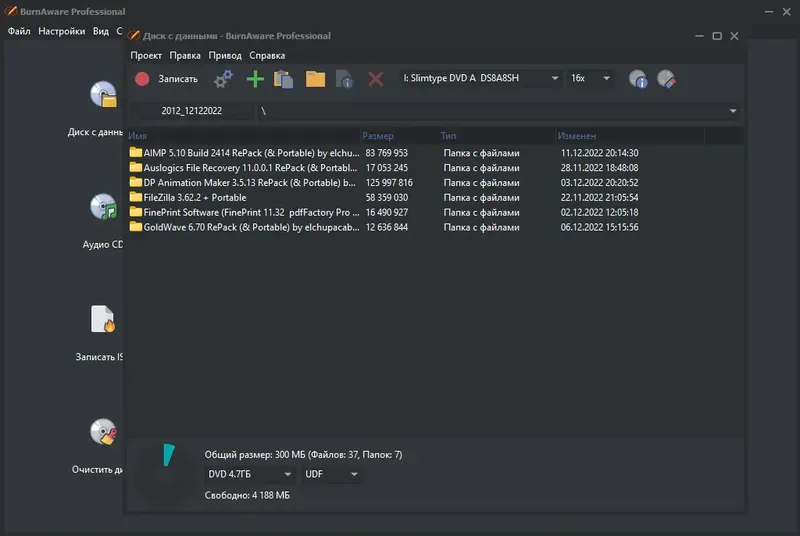The width and height of the screenshot is (800, 536).
Task: Close the Диск с данными window
Action: pyautogui.click(x=734, y=36)
